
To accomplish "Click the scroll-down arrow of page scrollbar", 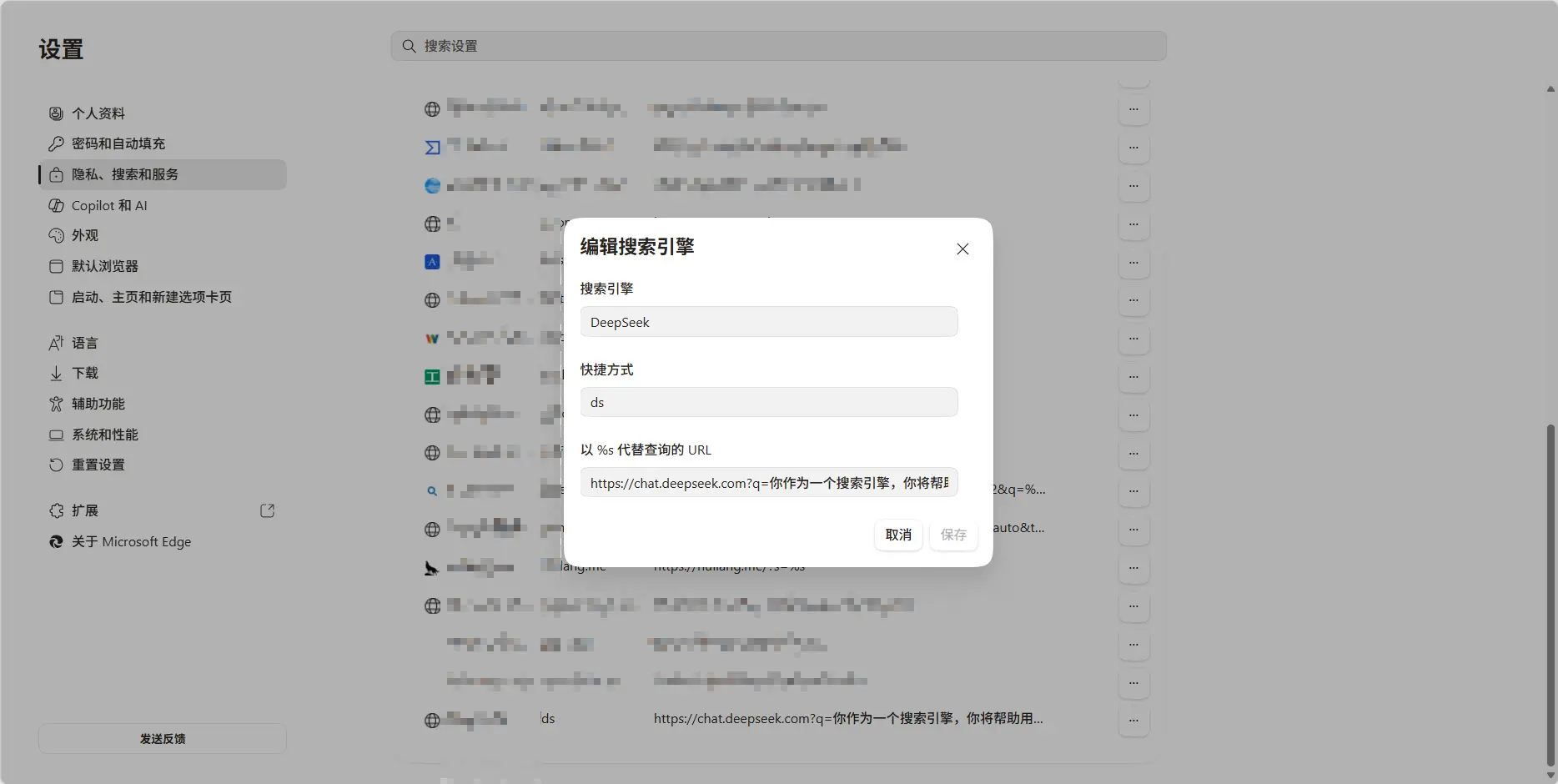I will click(x=1550, y=776).
